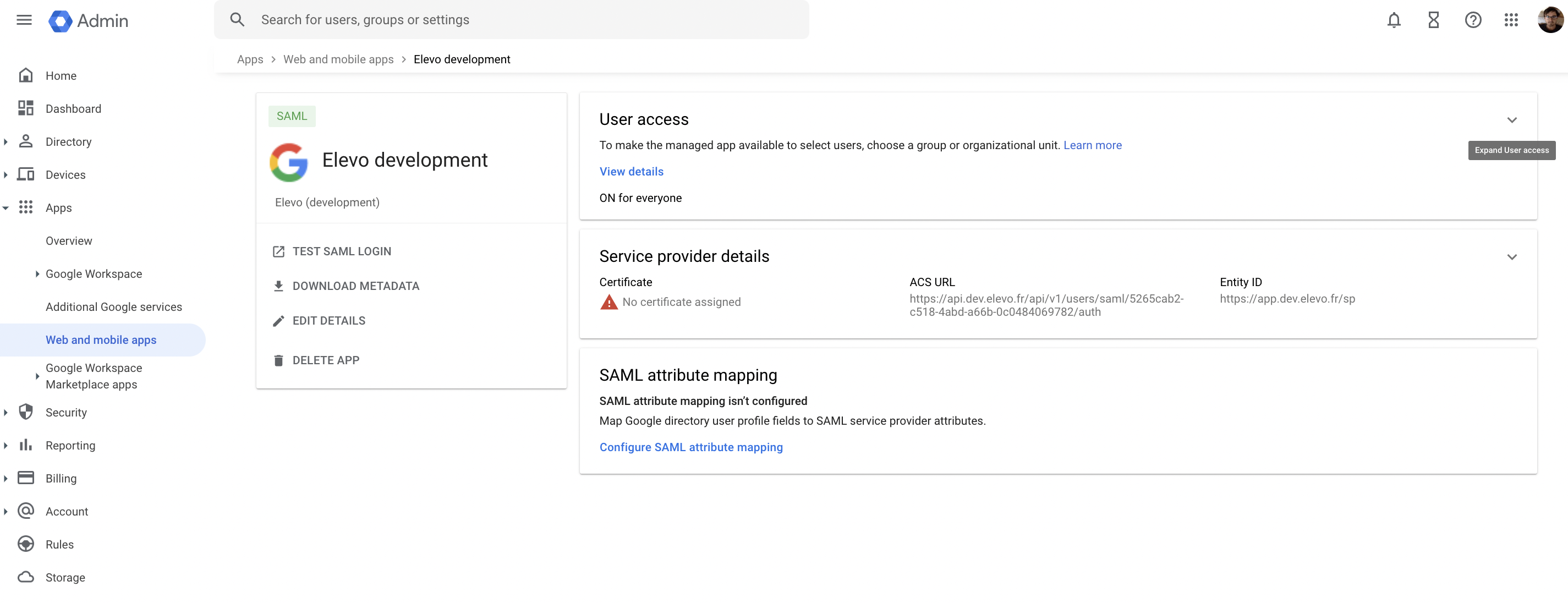
Task: Collapse the Apps sidebar section
Action: tap(6, 208)
